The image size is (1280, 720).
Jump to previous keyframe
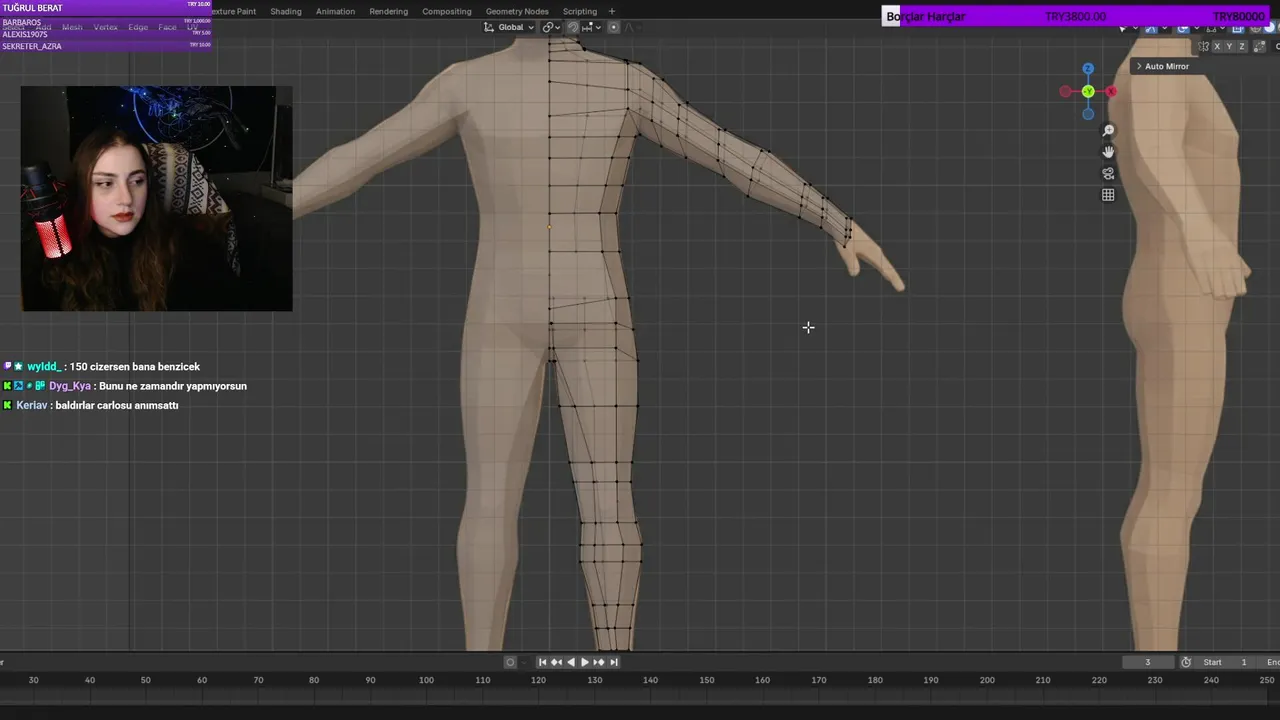pyautogui.click(x=556, y=662)
